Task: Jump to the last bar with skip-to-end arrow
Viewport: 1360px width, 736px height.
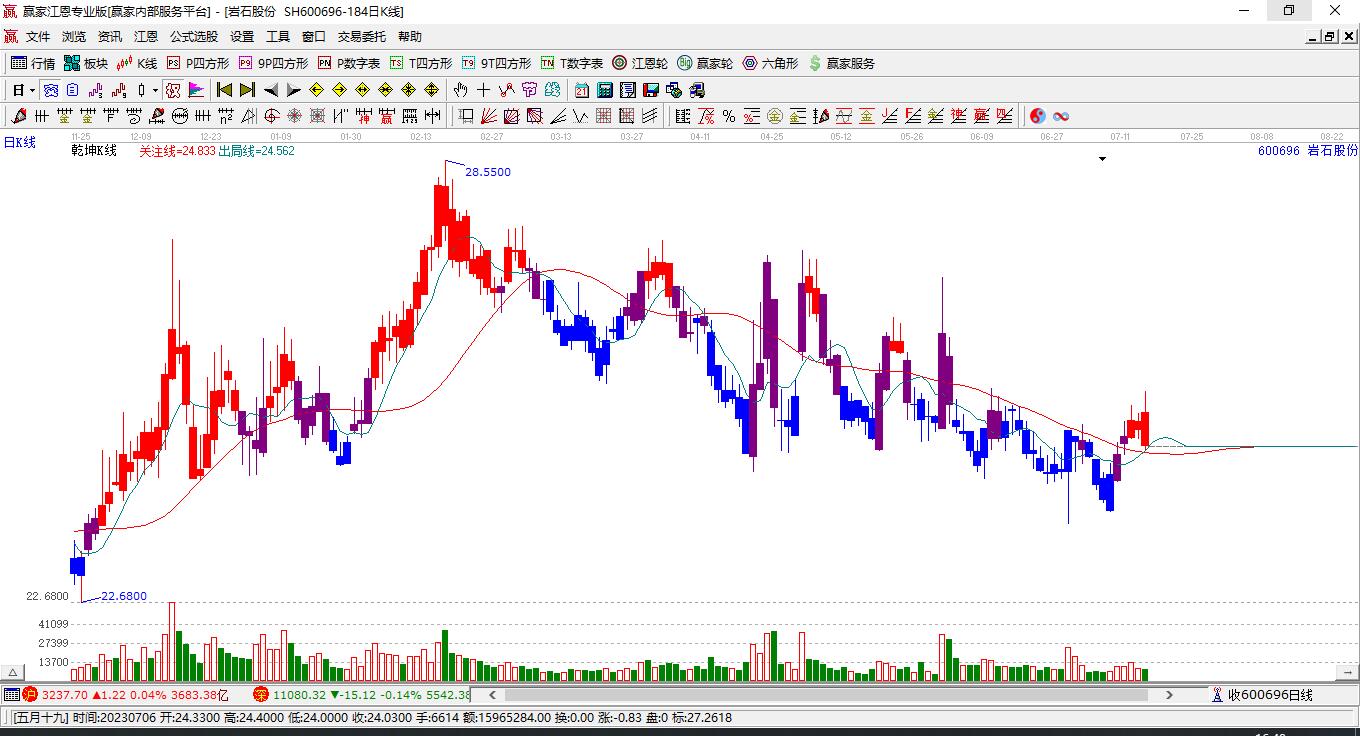Action: pos(247,90)
